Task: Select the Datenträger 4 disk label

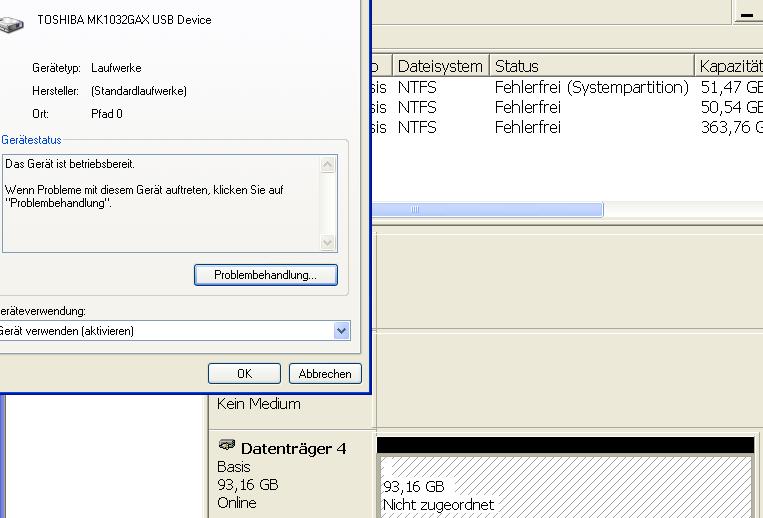Action: coord(293,448)
